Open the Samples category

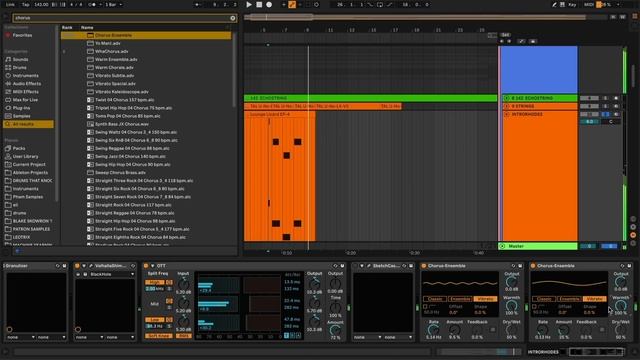[21, 116]
